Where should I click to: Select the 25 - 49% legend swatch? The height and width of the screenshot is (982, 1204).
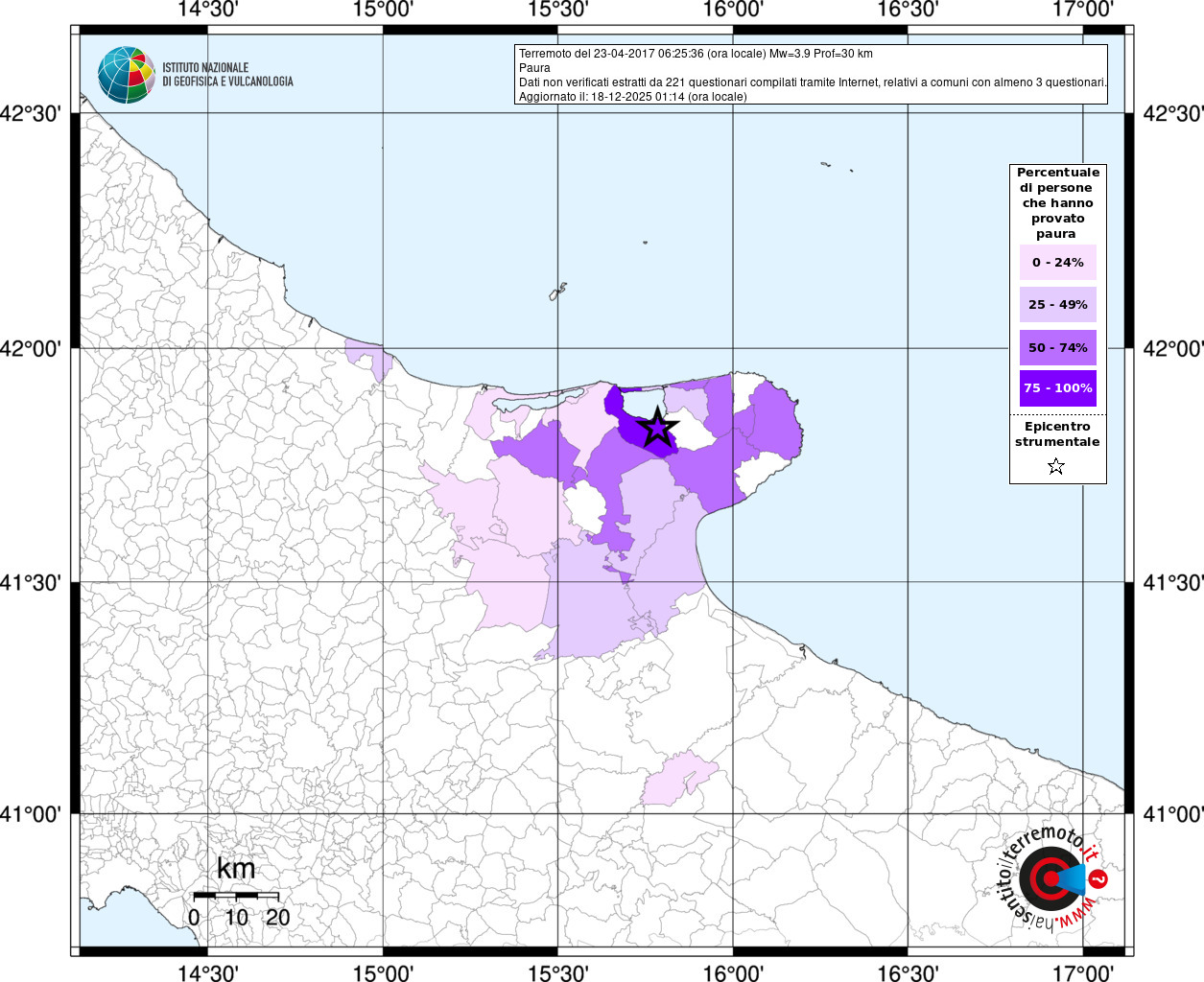pyautogui.click(x=1057, y=305)
